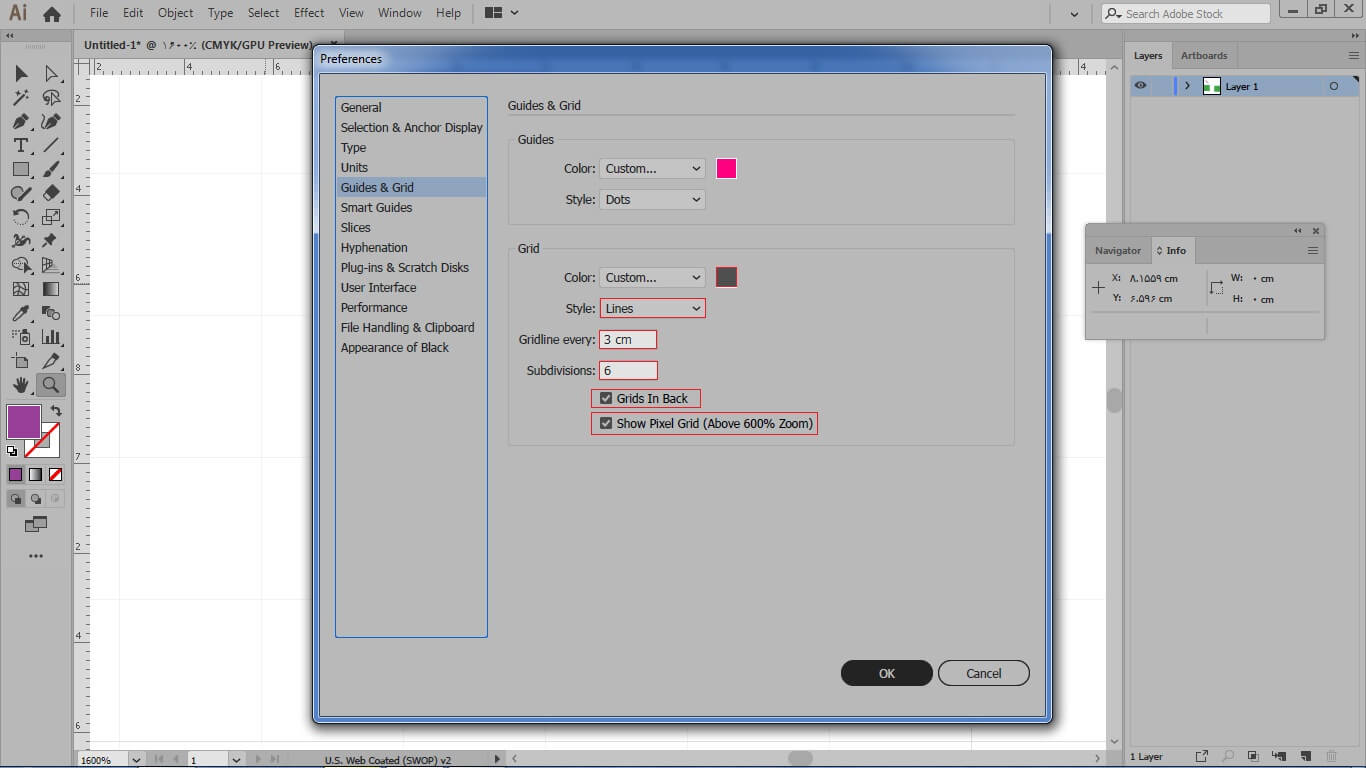The height and width of the screenshot is (768, 1366).
Task: Switch to the Artboards tab
Action: click(x=1203, y=56)
